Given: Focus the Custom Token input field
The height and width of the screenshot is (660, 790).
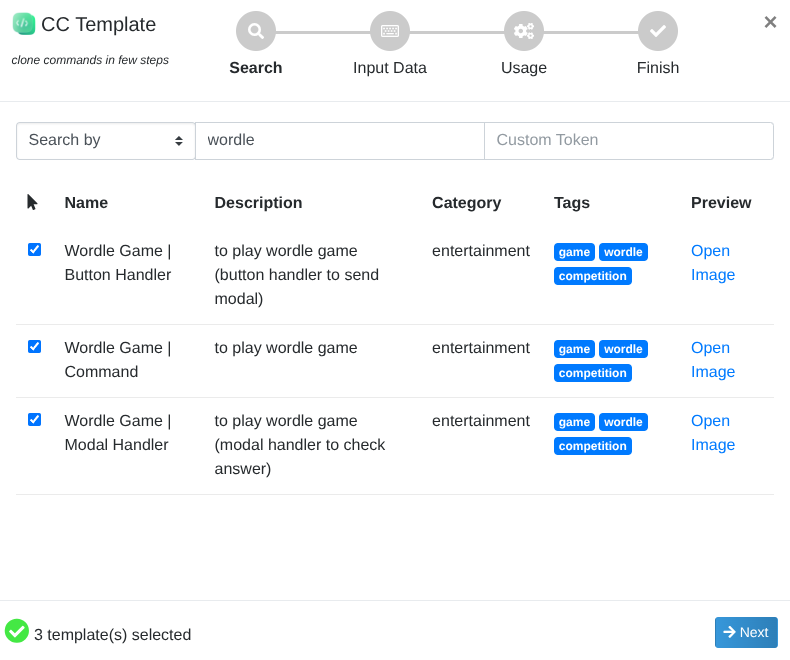Looking at the screenshot, I should [x=629, y=141].
